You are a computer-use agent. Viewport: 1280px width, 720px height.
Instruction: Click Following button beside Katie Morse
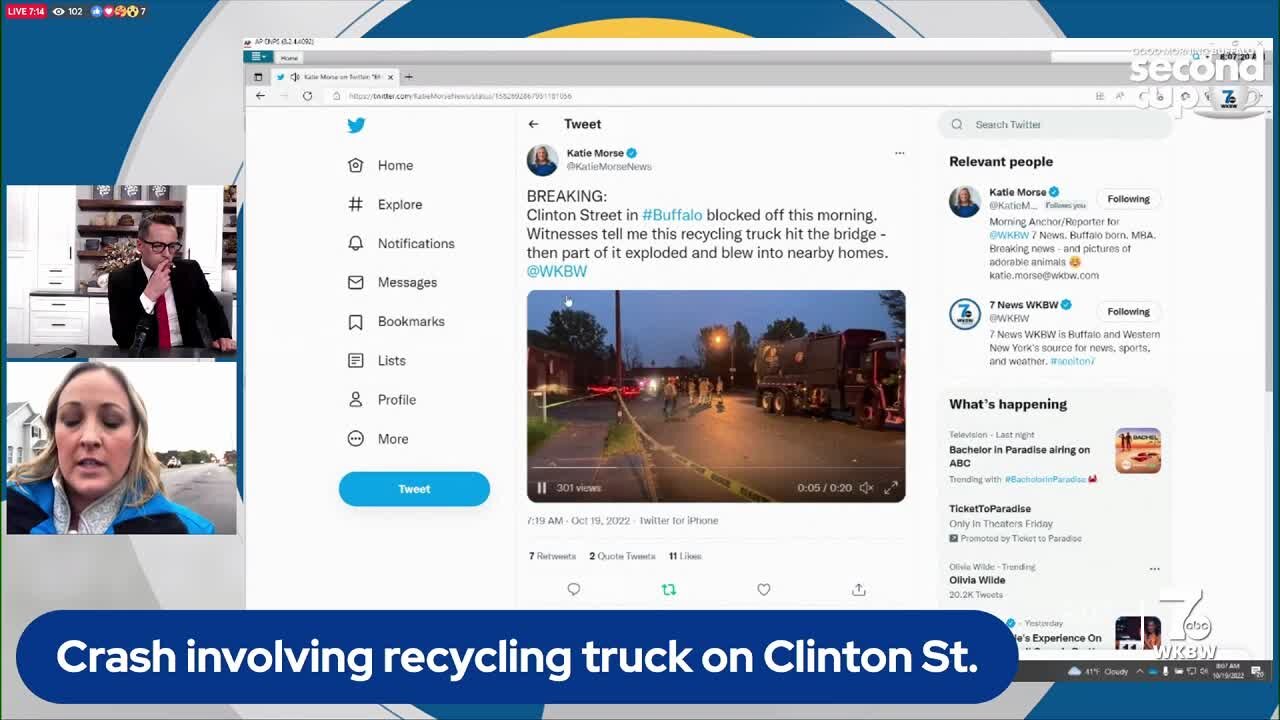[x=1128, y=199]
